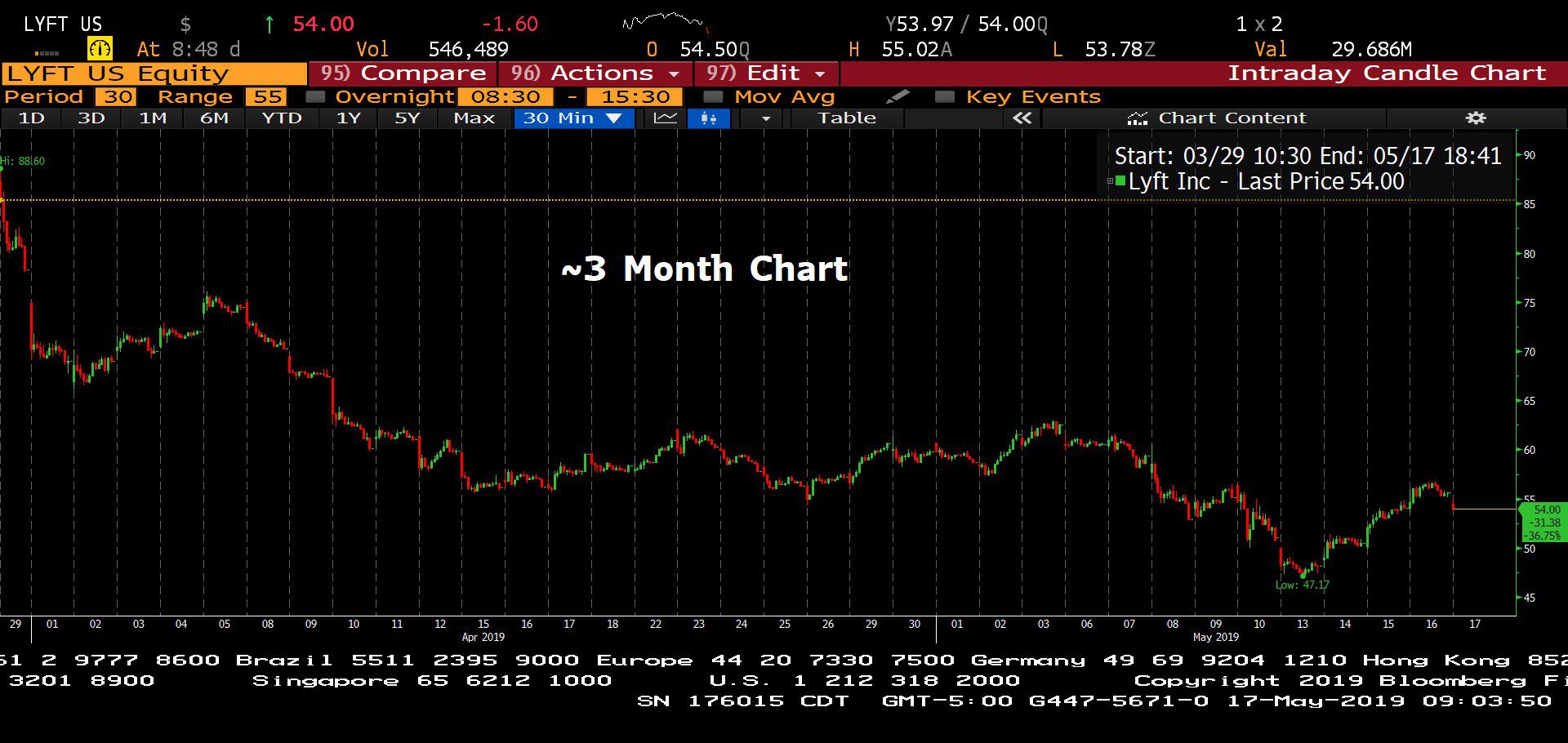Image resolution: width=1568 pixels, height=743 pixels.
Task: Open the line chart type icon
Action: pos(666,118)
